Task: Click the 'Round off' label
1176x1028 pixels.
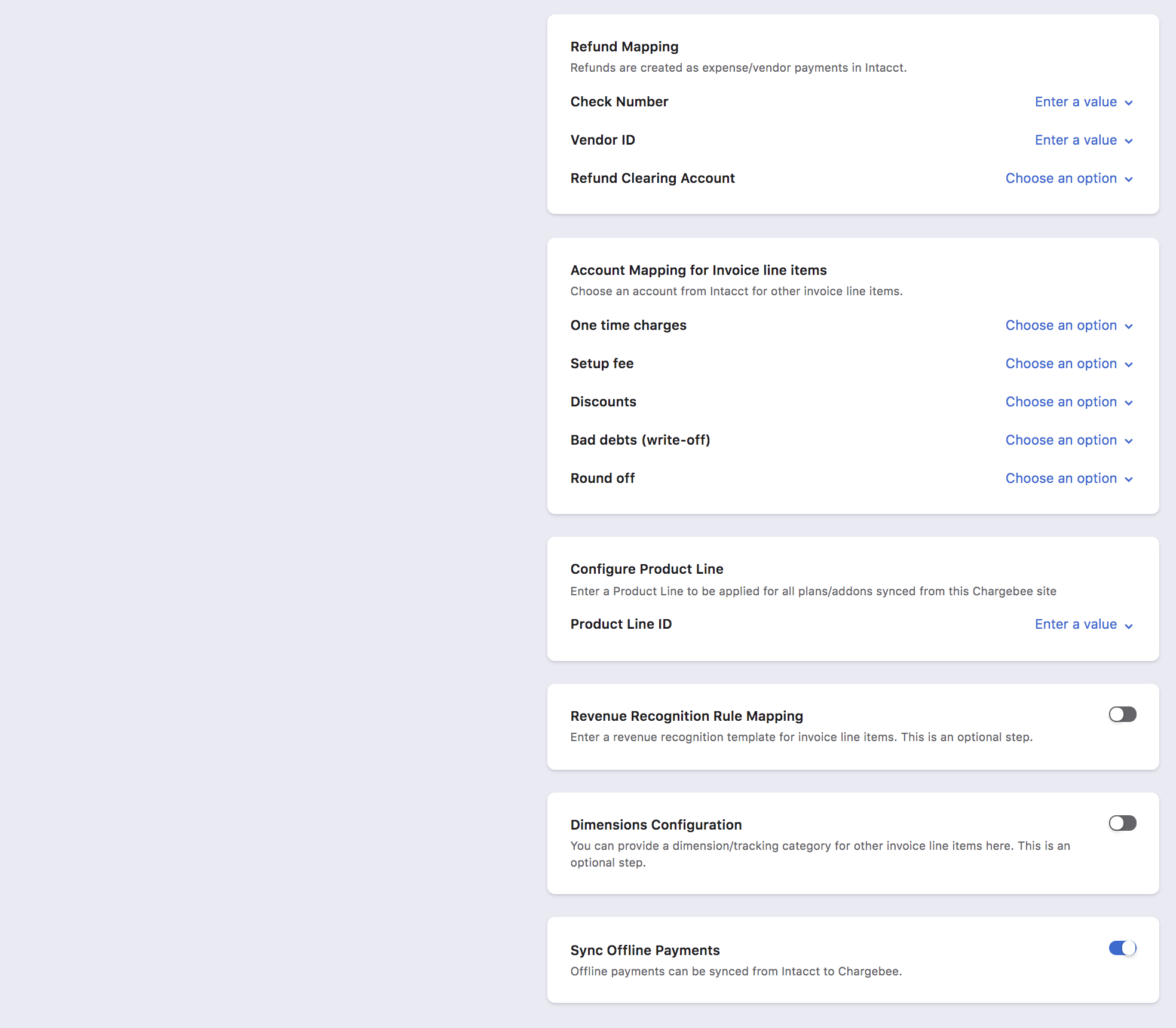Action: (x=602, y=478)
